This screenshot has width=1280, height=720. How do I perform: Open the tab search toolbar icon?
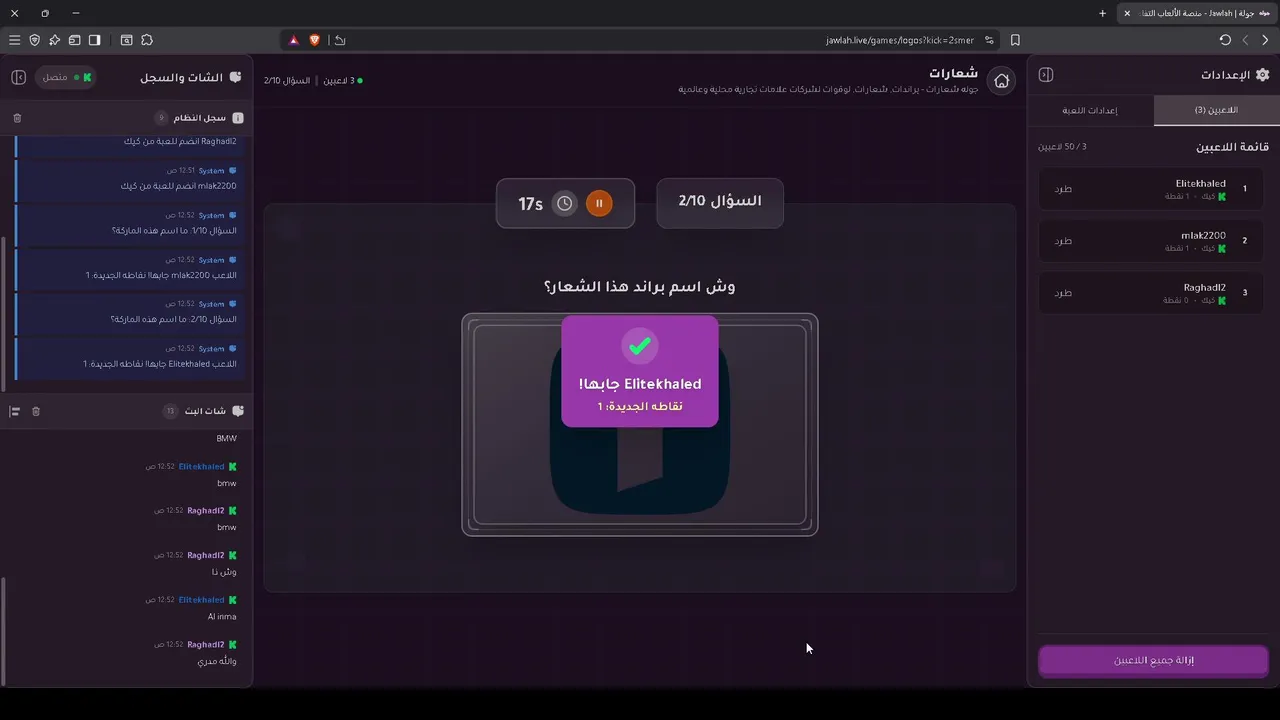[126, 40]
